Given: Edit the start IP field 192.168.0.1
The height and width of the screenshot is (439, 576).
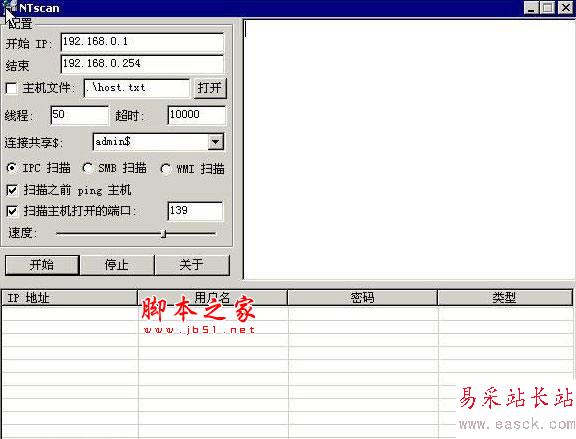Looking at the screenshot, I should pos(142,43).
